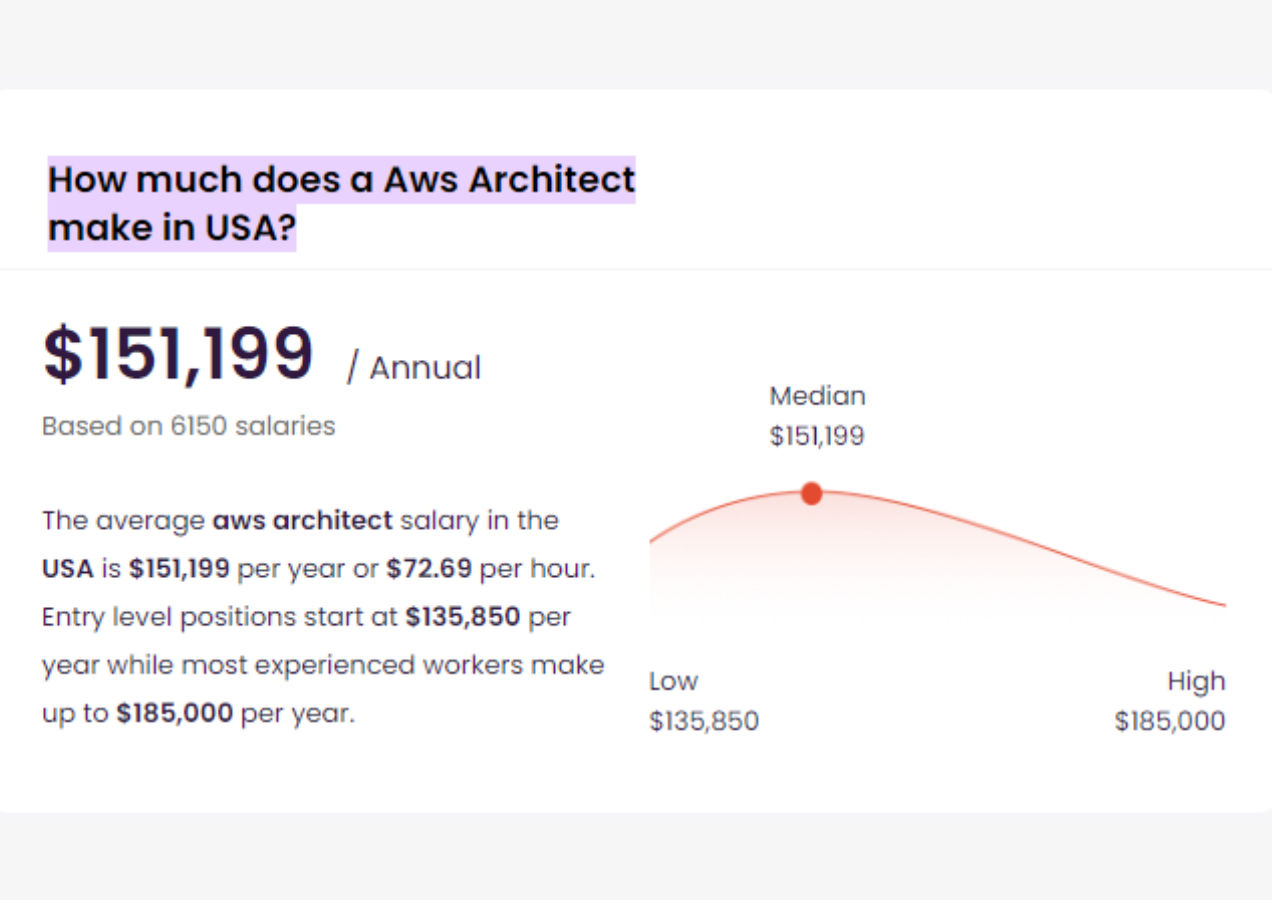The height and width of the screenshot is (900, 1272).
Task: Click bold "USA" in the description paragraph
Action: point(67,569)
